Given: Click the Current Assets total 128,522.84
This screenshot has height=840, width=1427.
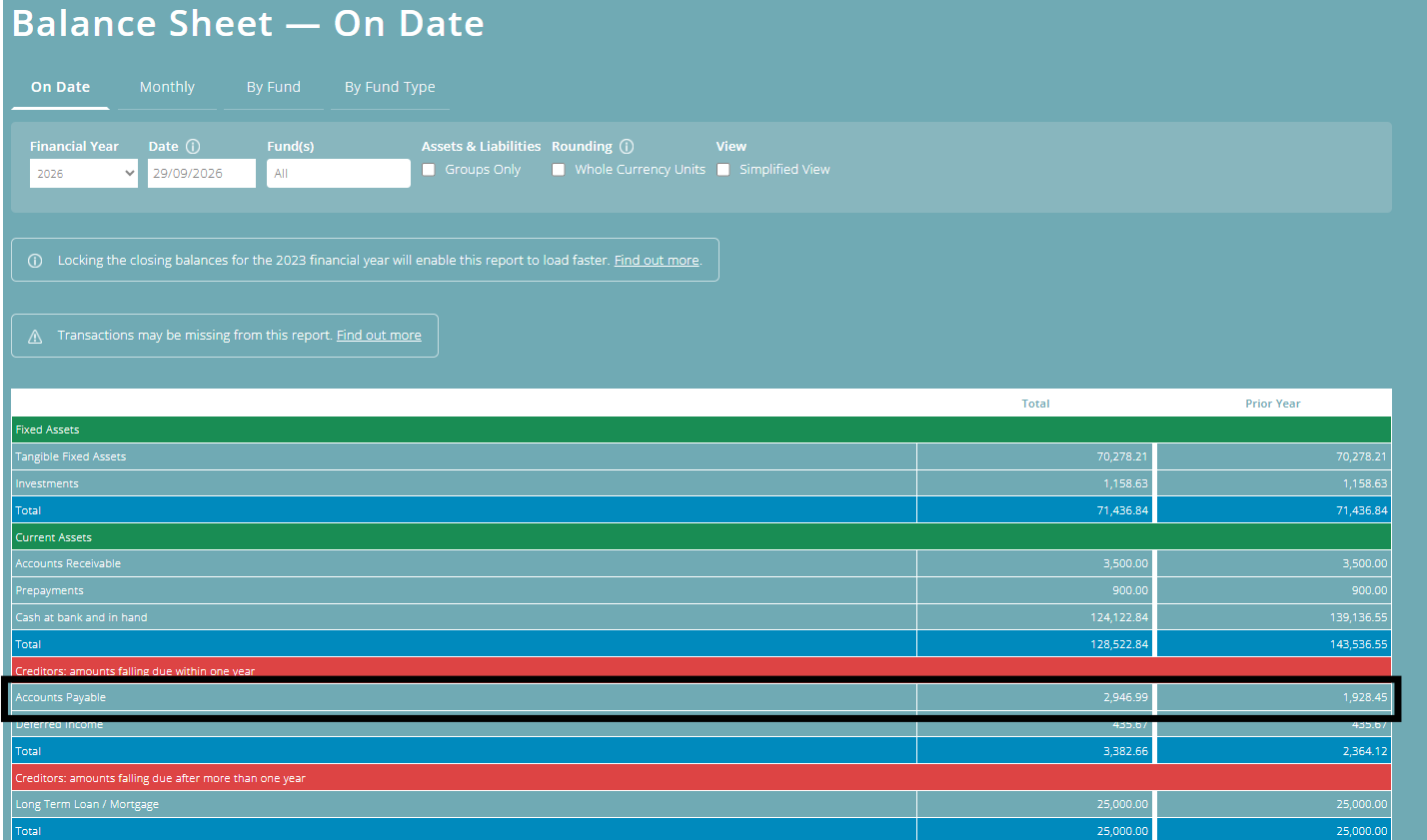Looking at the screenshot, I should point(1119,644).
